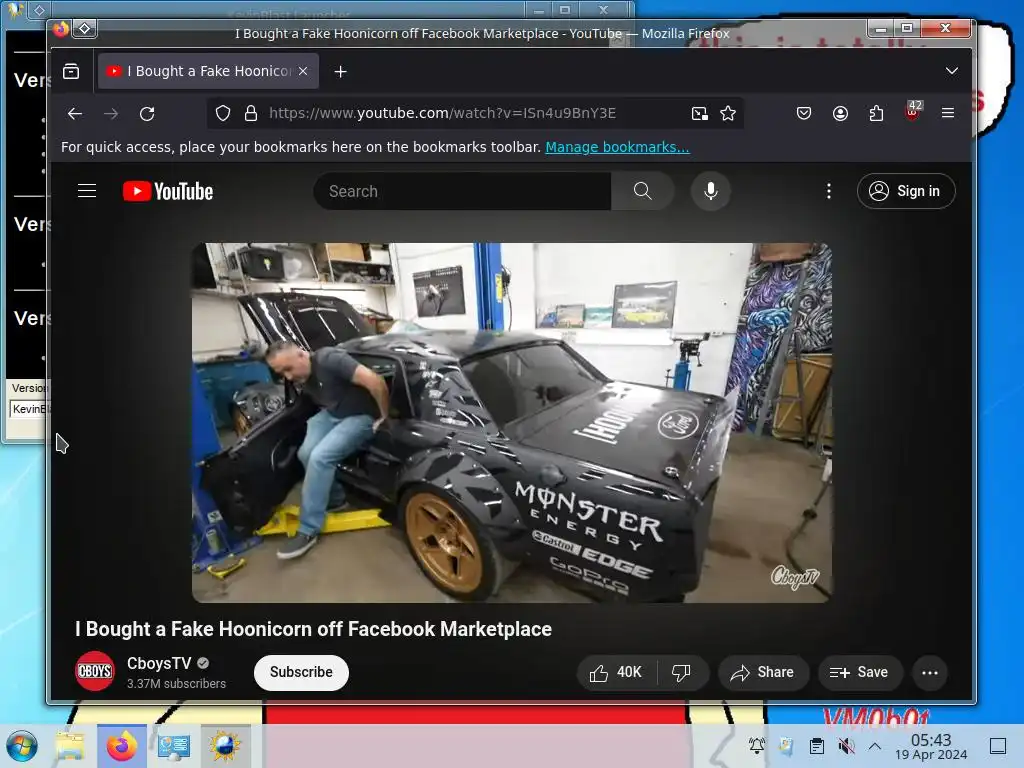View site security padlock info

[x=251, y=114]
